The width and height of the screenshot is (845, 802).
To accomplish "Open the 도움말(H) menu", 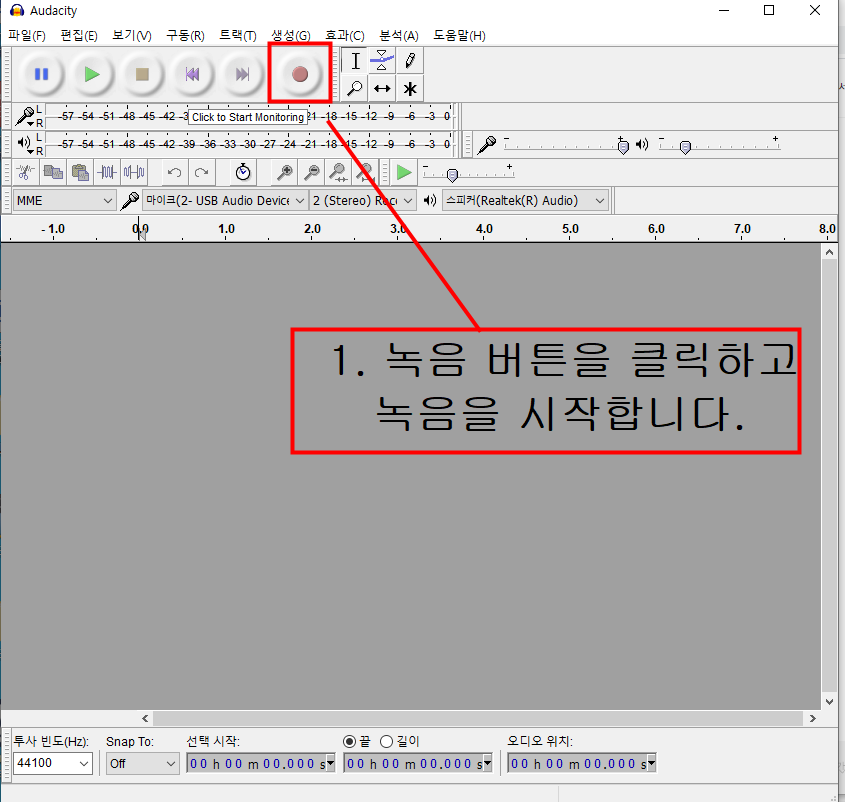I will (x=459, y=36).
